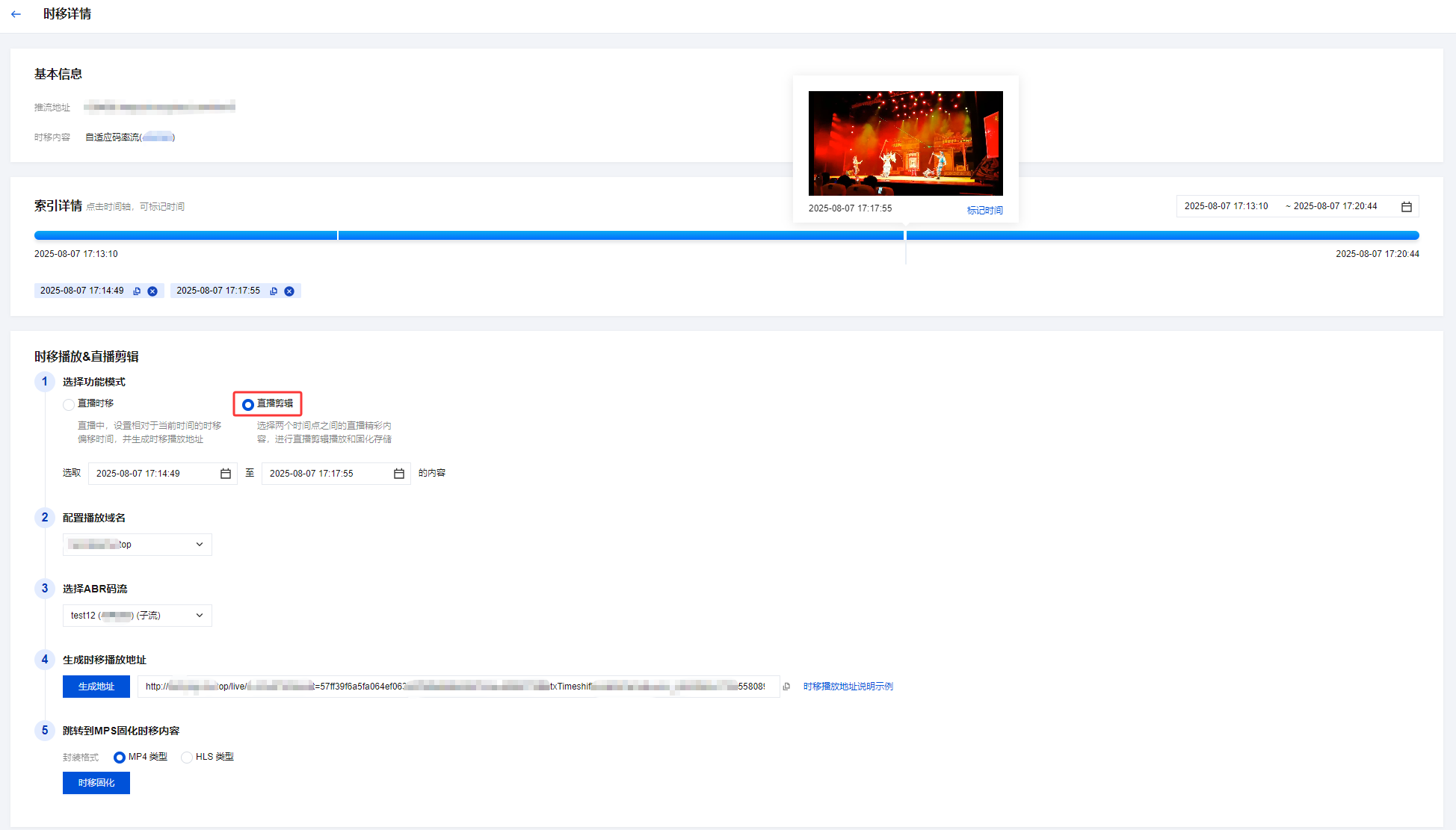Copy the 17:14:49 marked time tag
1456x830 pixels.
click(x=137, y=291)
